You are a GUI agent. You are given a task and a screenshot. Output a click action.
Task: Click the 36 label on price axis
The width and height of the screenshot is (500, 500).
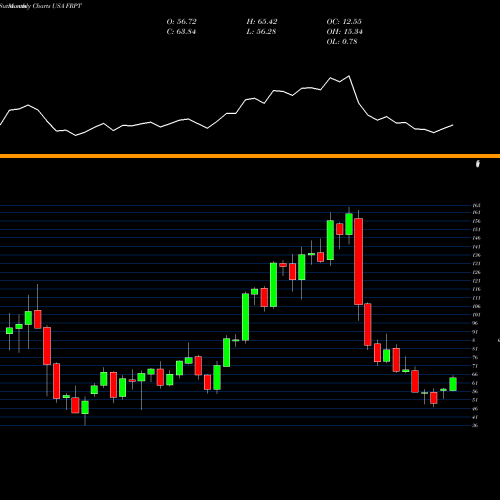[x=475, y=425]
